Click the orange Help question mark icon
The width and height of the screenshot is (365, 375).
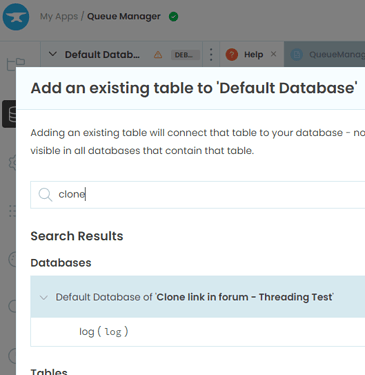pyautogui.click(x=232, y=54)
